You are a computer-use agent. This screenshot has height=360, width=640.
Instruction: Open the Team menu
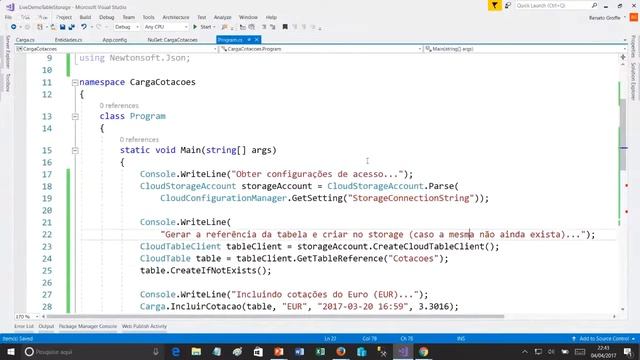tap(129, 17)
